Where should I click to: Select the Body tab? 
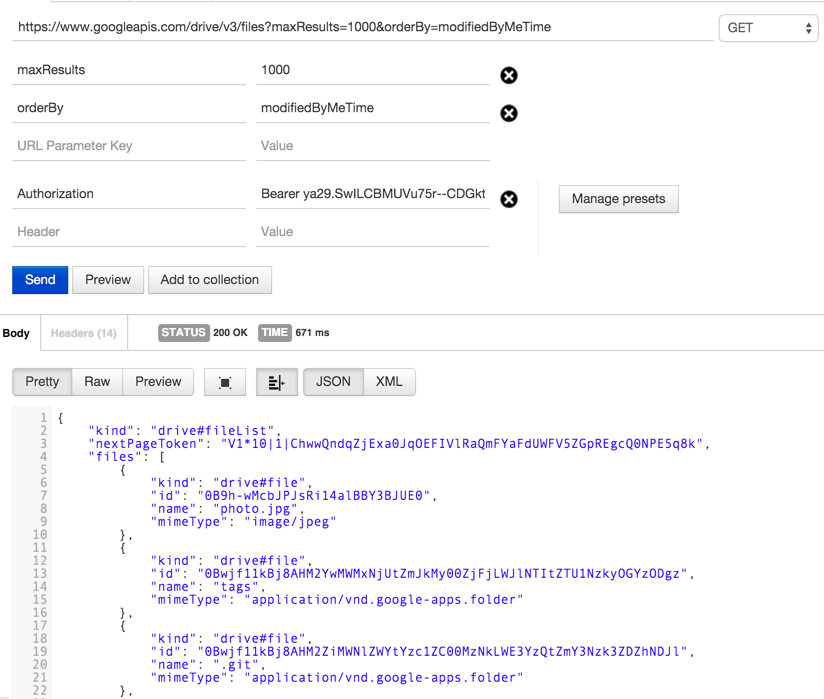(x=16, y=333)
